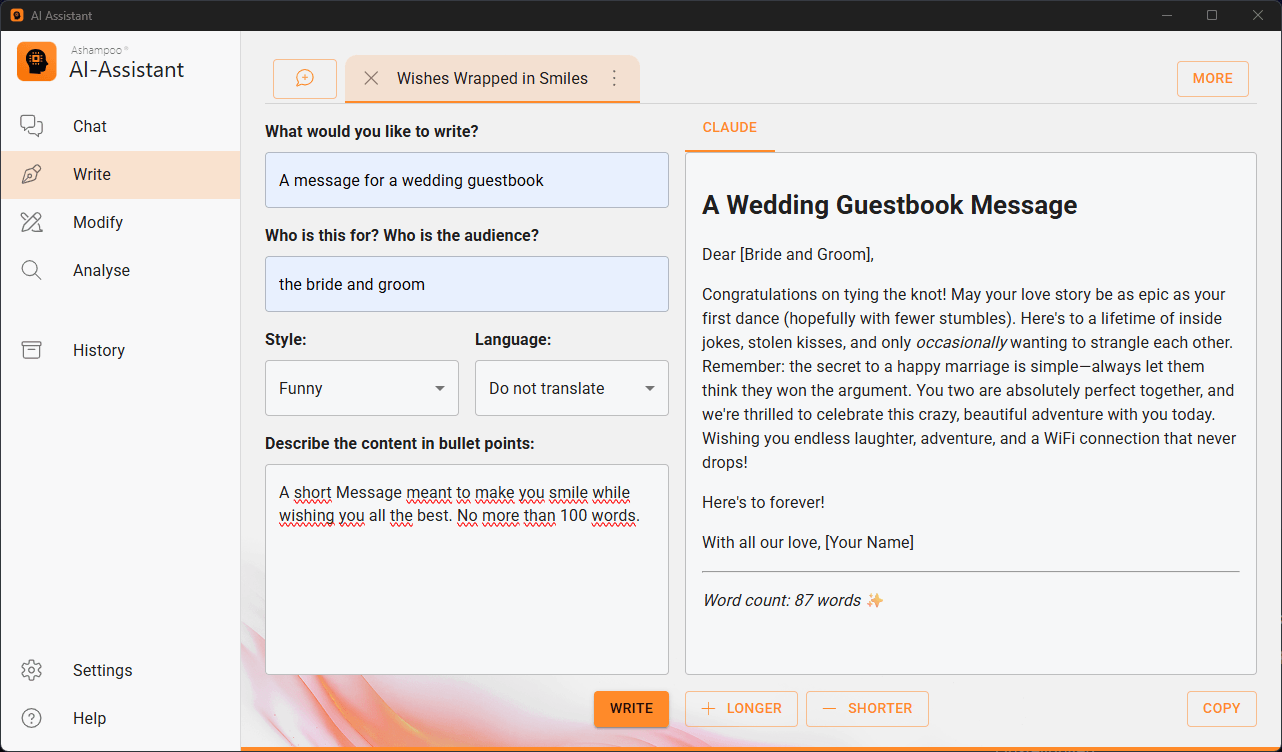This screenshot has width=1282, height=752.
Task: Click the audience input field
Action: [467, 284]
